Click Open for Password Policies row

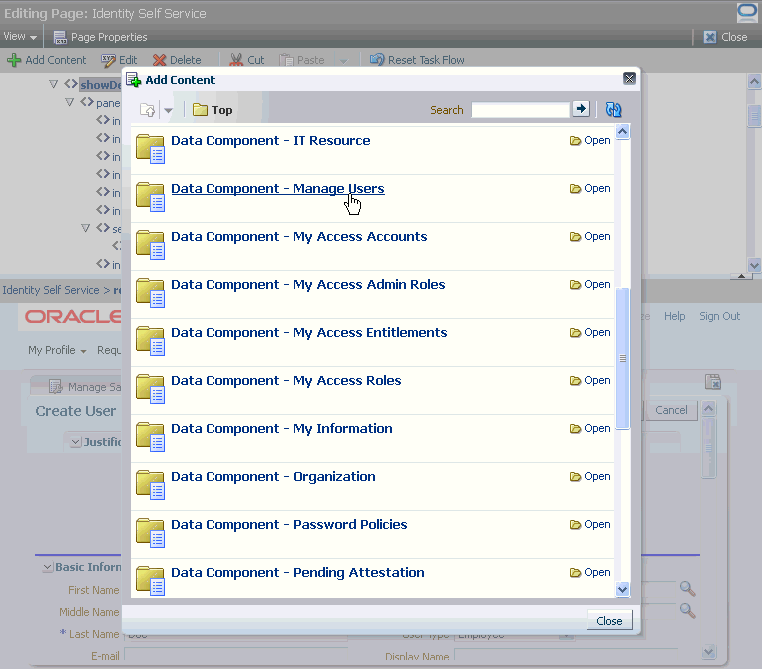590,525
